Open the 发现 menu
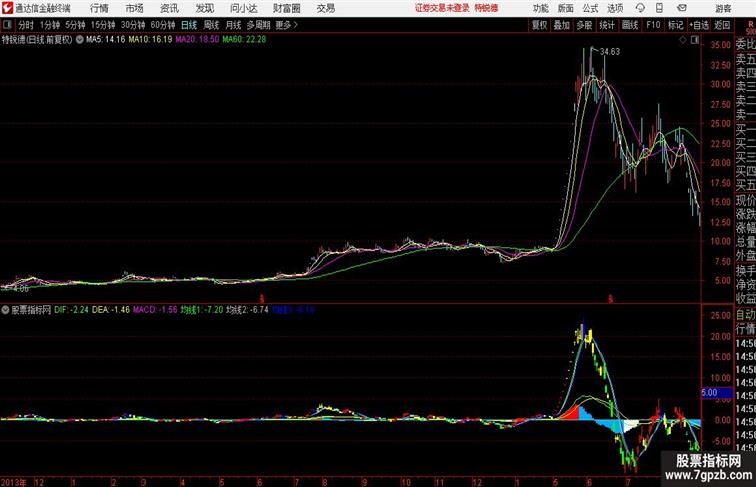 (x=204, y=8)
